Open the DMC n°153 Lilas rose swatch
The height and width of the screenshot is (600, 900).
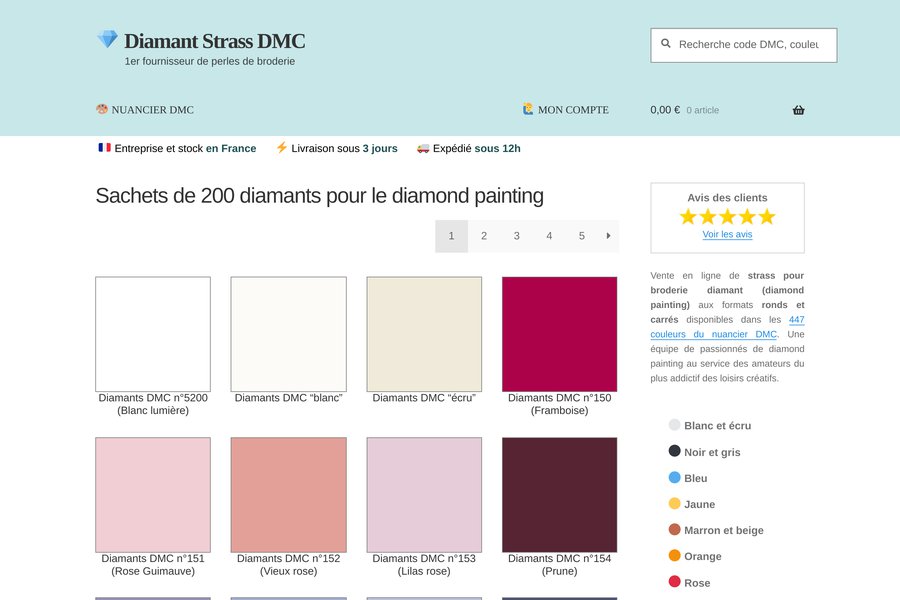424,495
